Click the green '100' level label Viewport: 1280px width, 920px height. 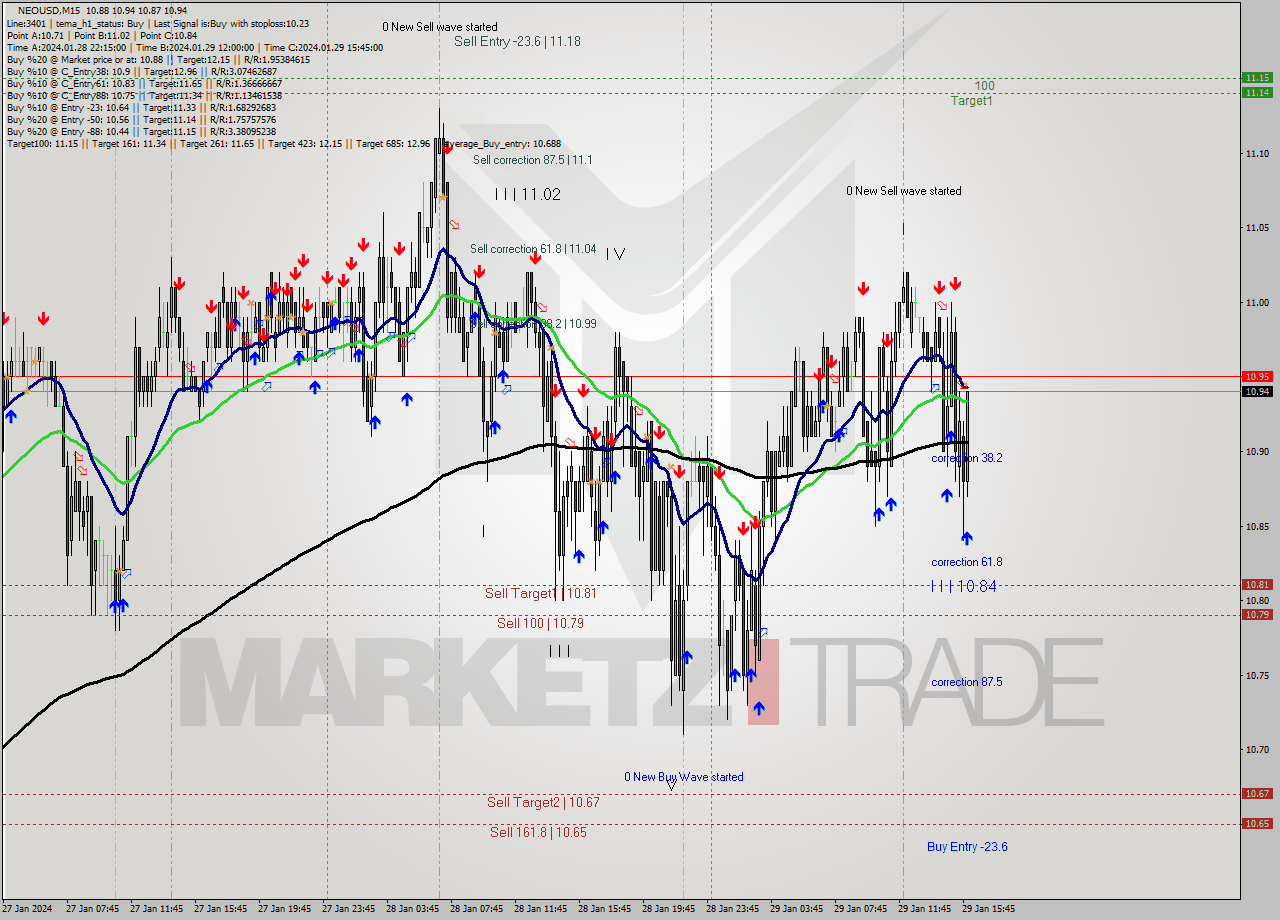(984, 86)
